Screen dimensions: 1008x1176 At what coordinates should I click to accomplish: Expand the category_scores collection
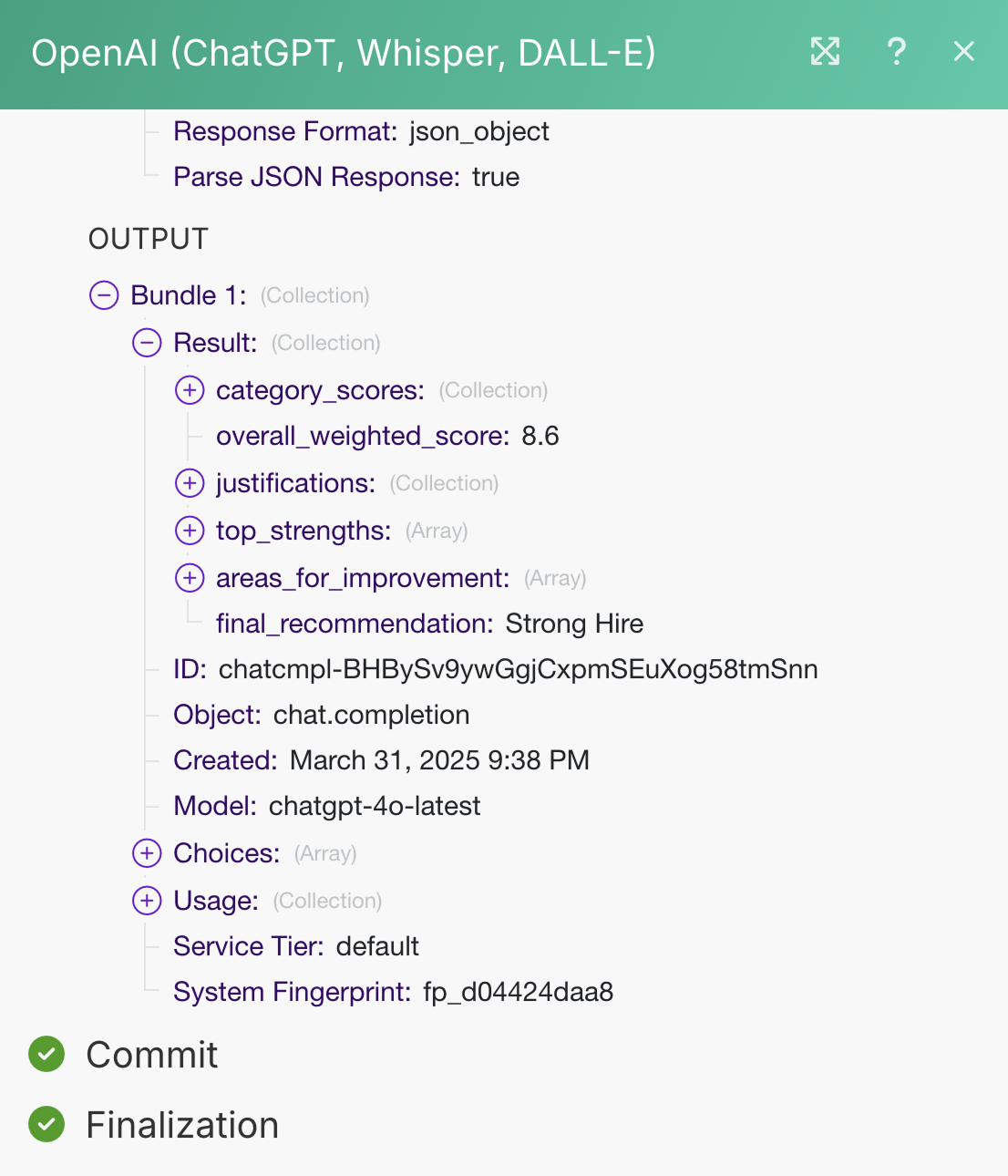[x=190, y=390]
